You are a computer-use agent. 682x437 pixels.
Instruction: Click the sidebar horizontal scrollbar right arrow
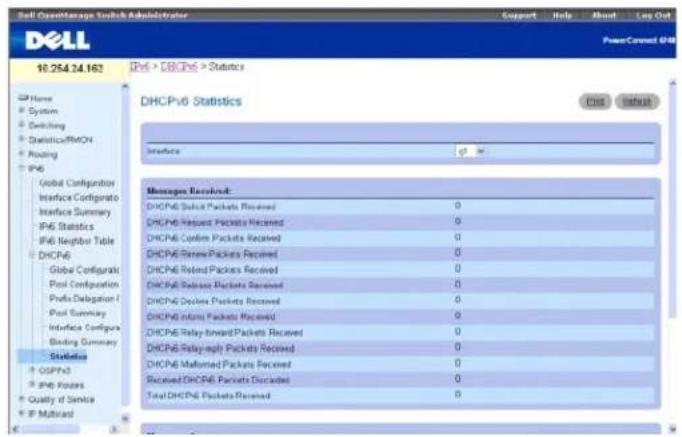pyautogui.click(x=114, y=429)
